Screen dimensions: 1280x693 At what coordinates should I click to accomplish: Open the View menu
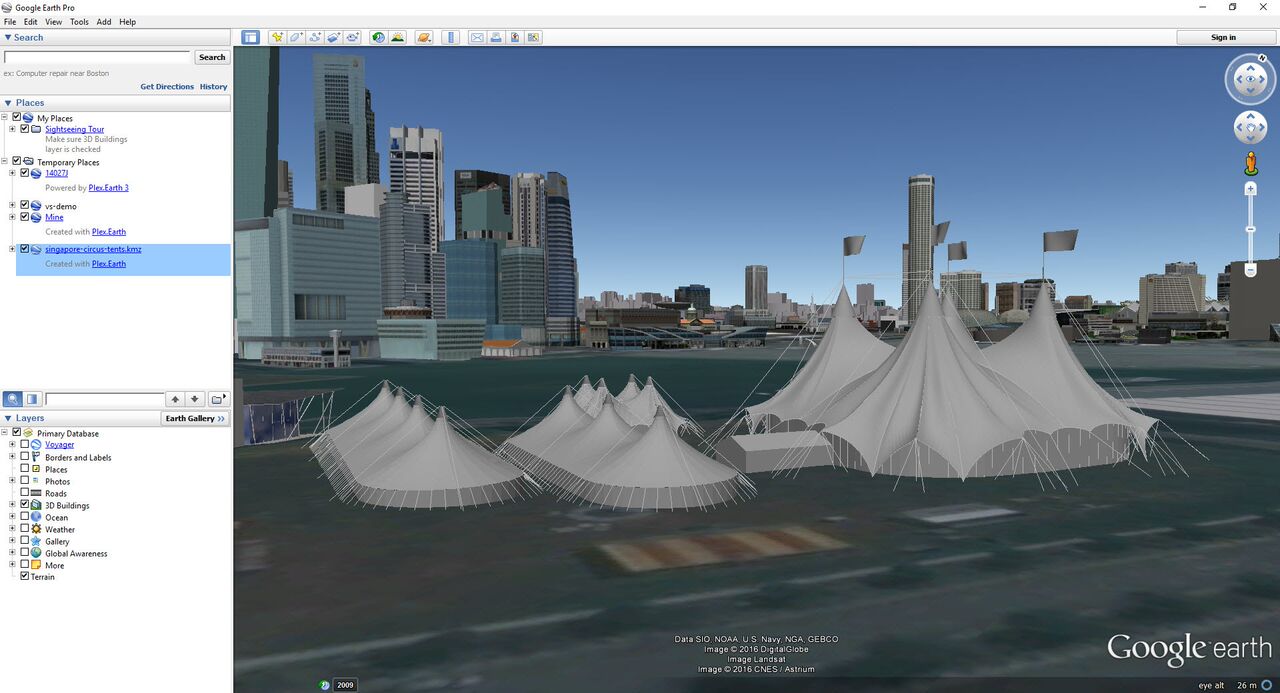[x=53, y=21]
